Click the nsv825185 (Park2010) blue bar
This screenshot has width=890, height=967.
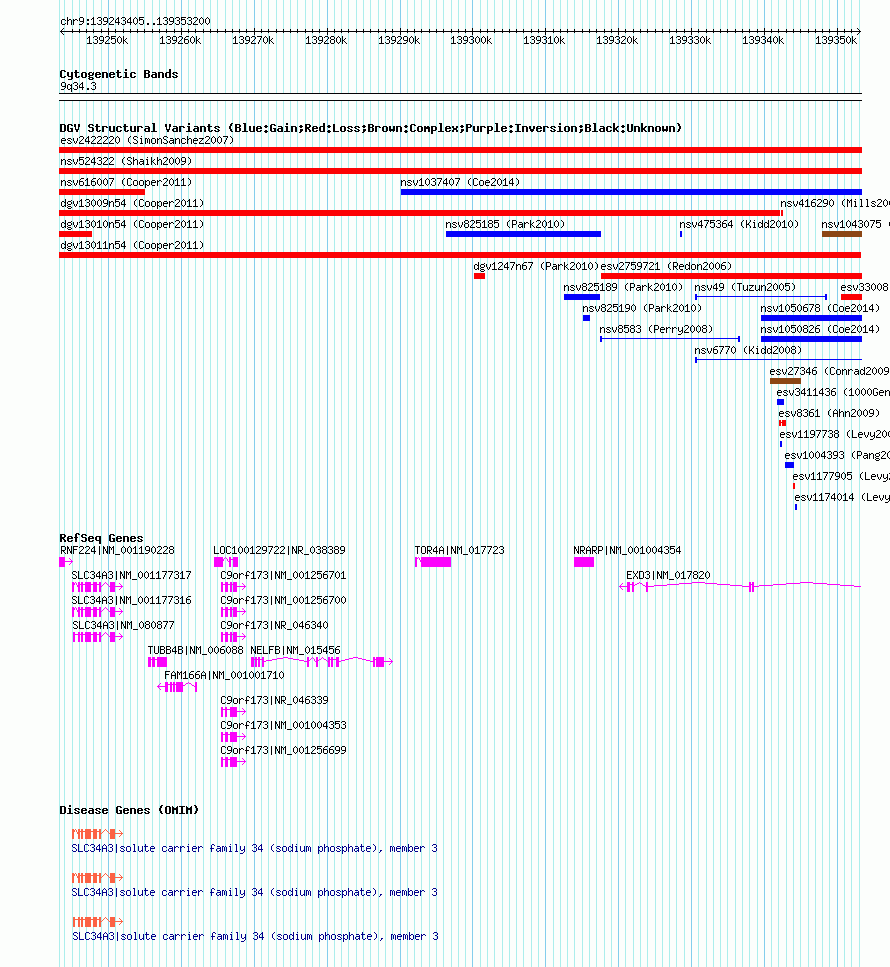click(x=523, y=234)
